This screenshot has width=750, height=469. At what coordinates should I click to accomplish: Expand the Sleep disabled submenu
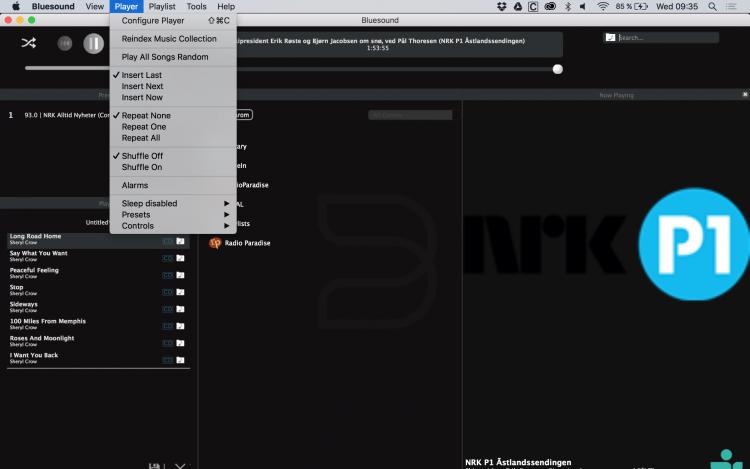[x=173, y=204]
